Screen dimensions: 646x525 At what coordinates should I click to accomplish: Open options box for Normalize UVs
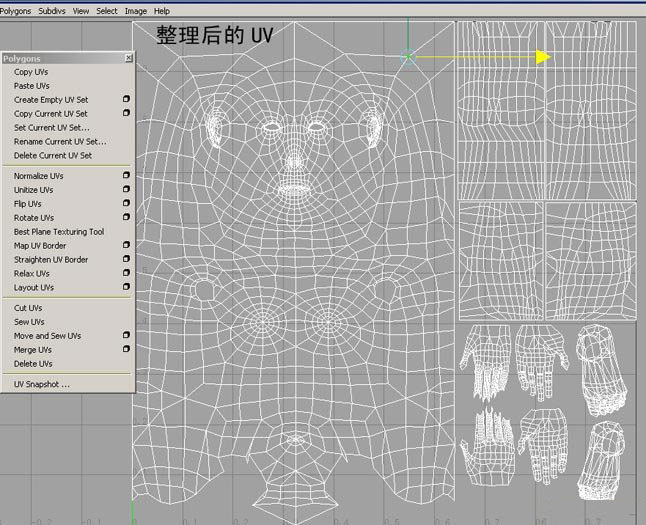pyautogui.click(x=126, y=175)
